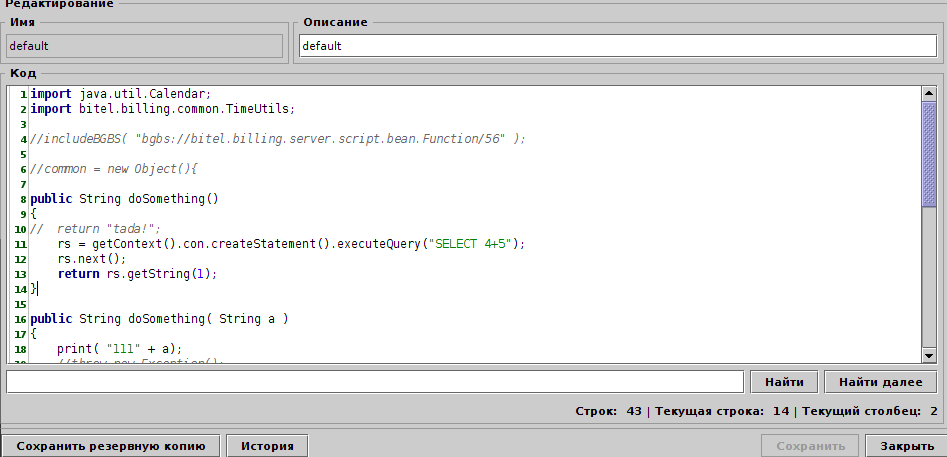Click the scroll up arrow in code editor

click(x=929, y=93)
